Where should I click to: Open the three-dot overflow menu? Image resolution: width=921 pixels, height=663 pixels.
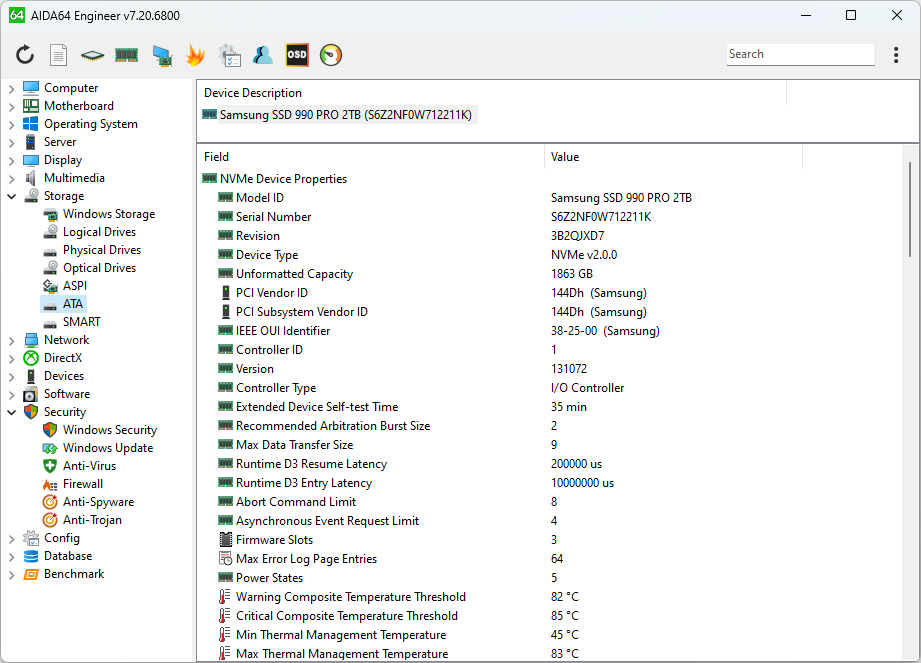[896, 54]
